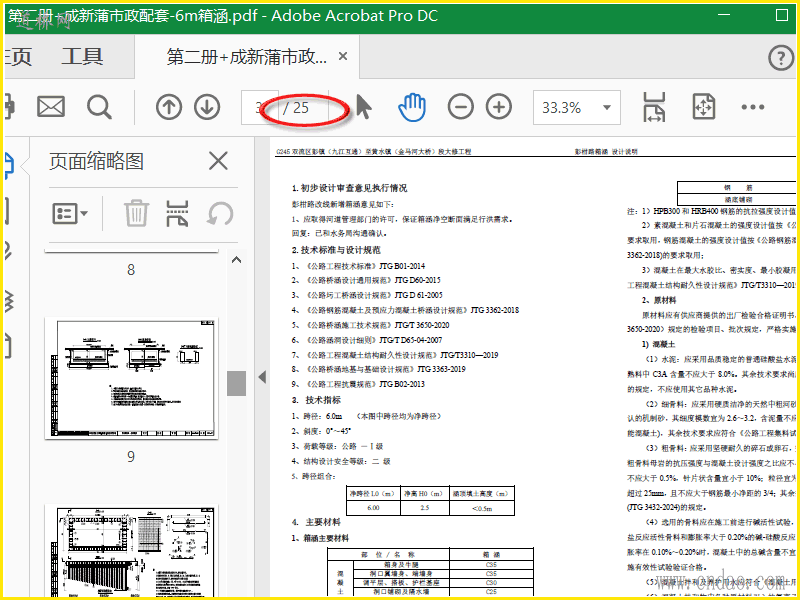Go to previous page with up arrow

169,107
